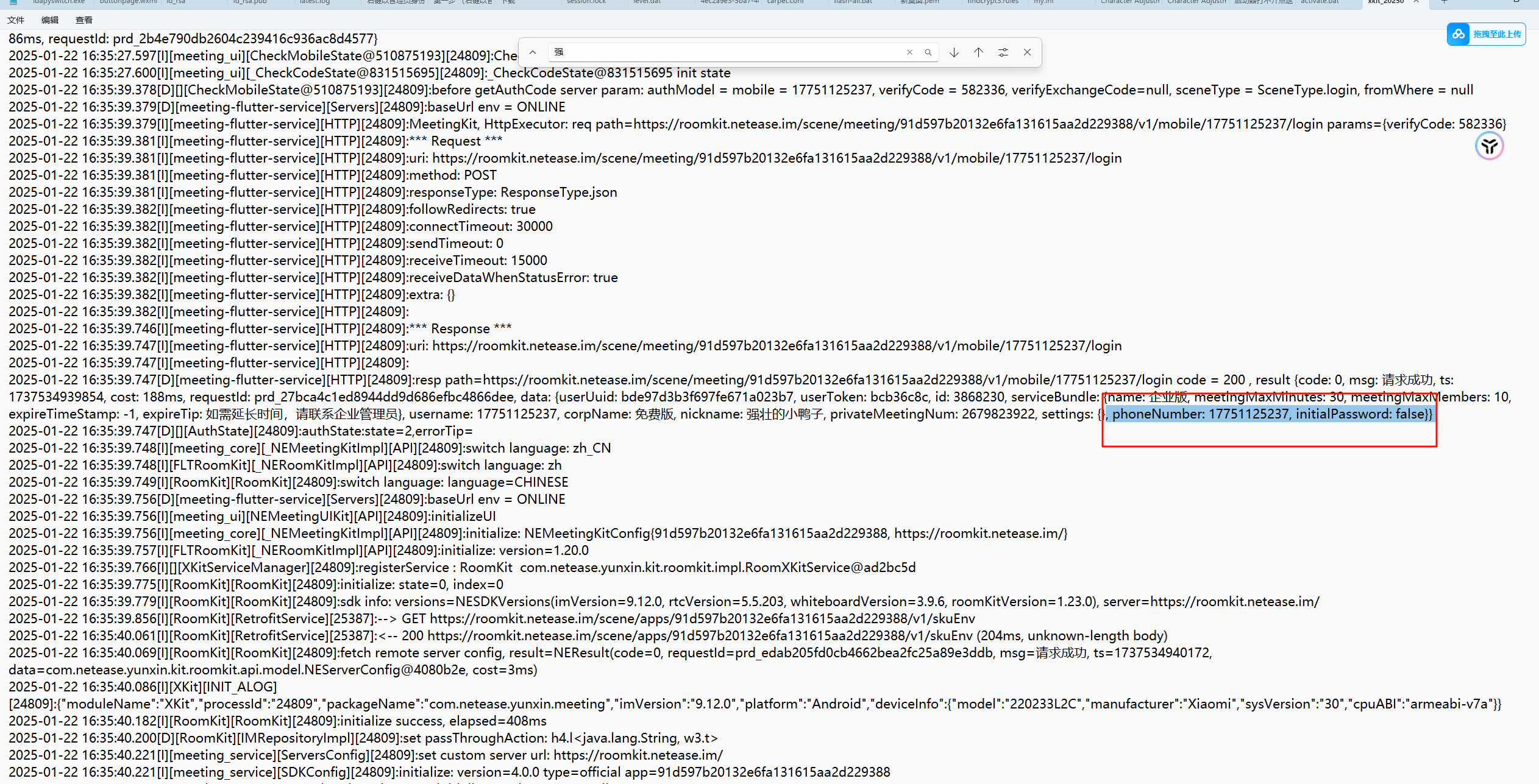Click the 拖拽至此上传 upload button
1539x784 pixels.
[1496, 34]
